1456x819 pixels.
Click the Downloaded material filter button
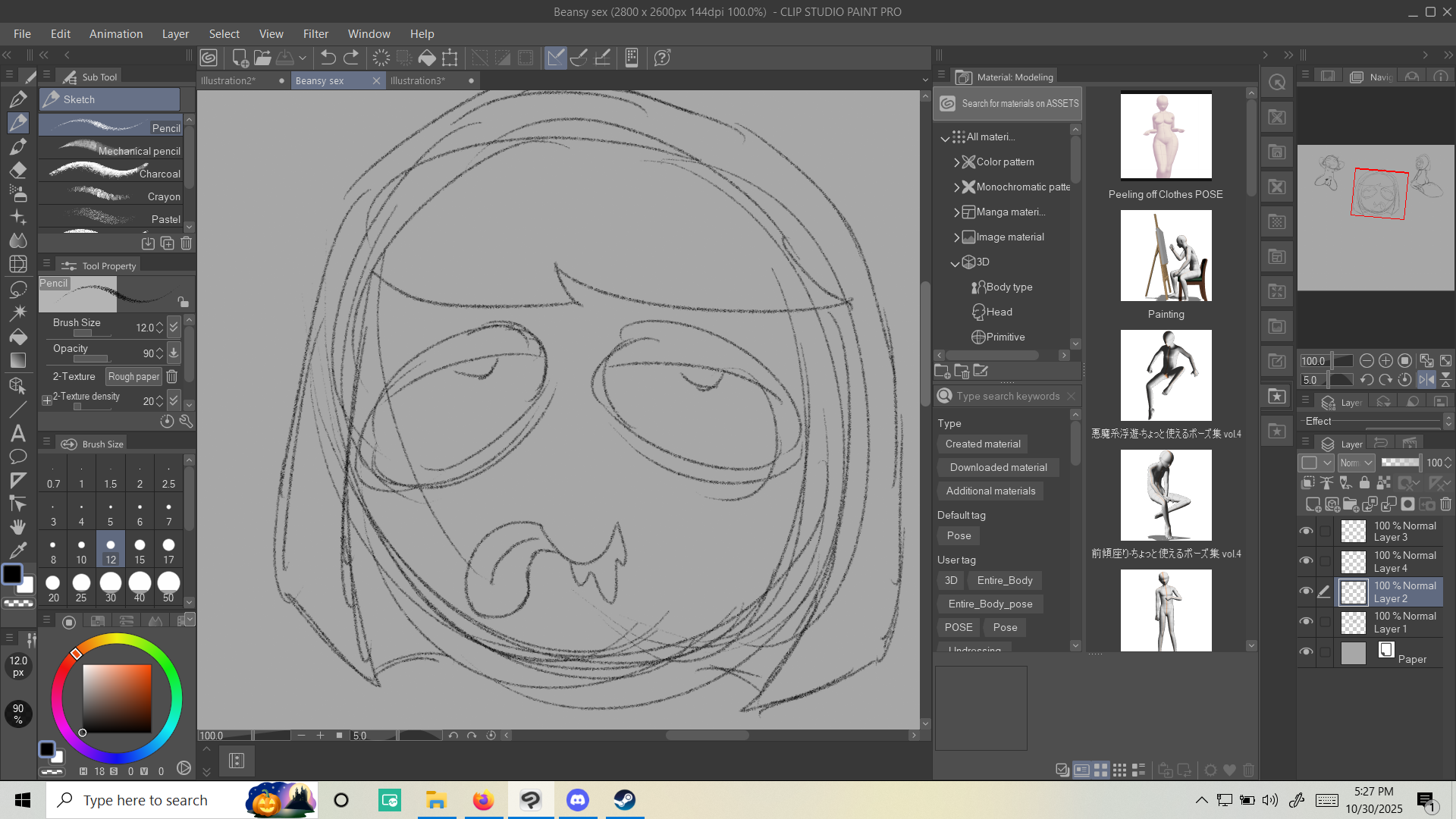998,468
